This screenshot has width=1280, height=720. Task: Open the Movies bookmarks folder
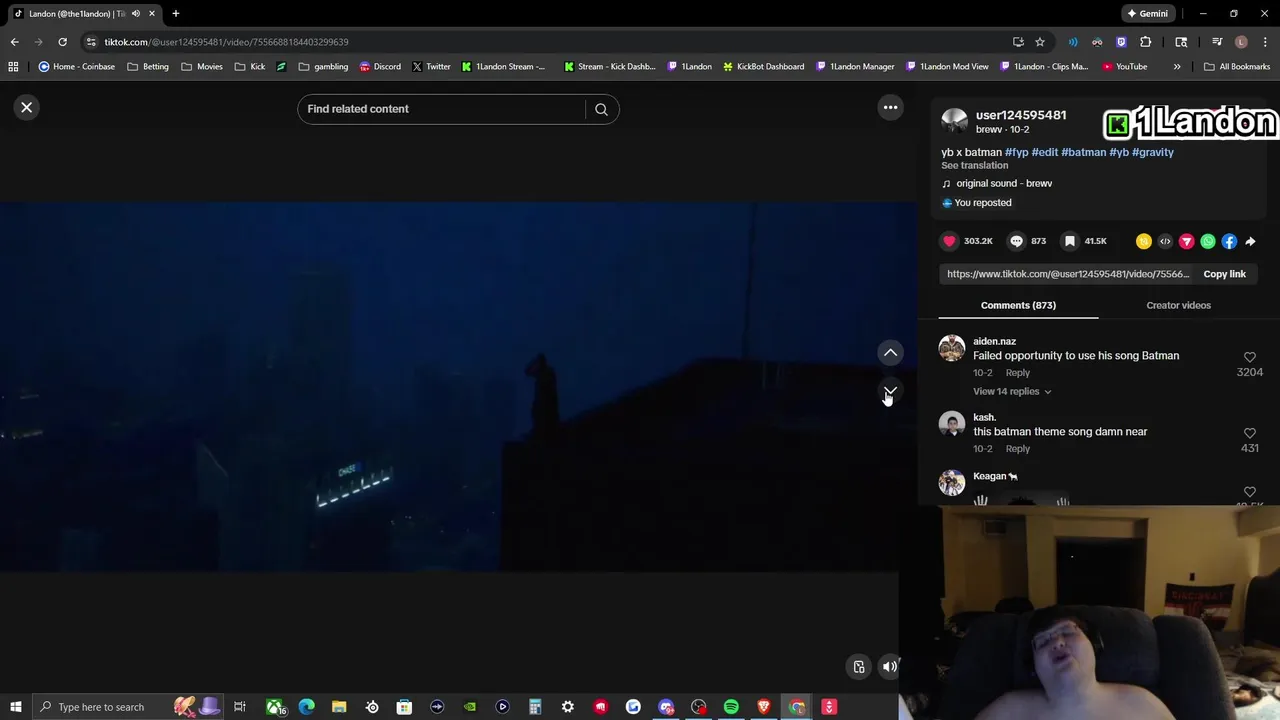coord(201,66)
